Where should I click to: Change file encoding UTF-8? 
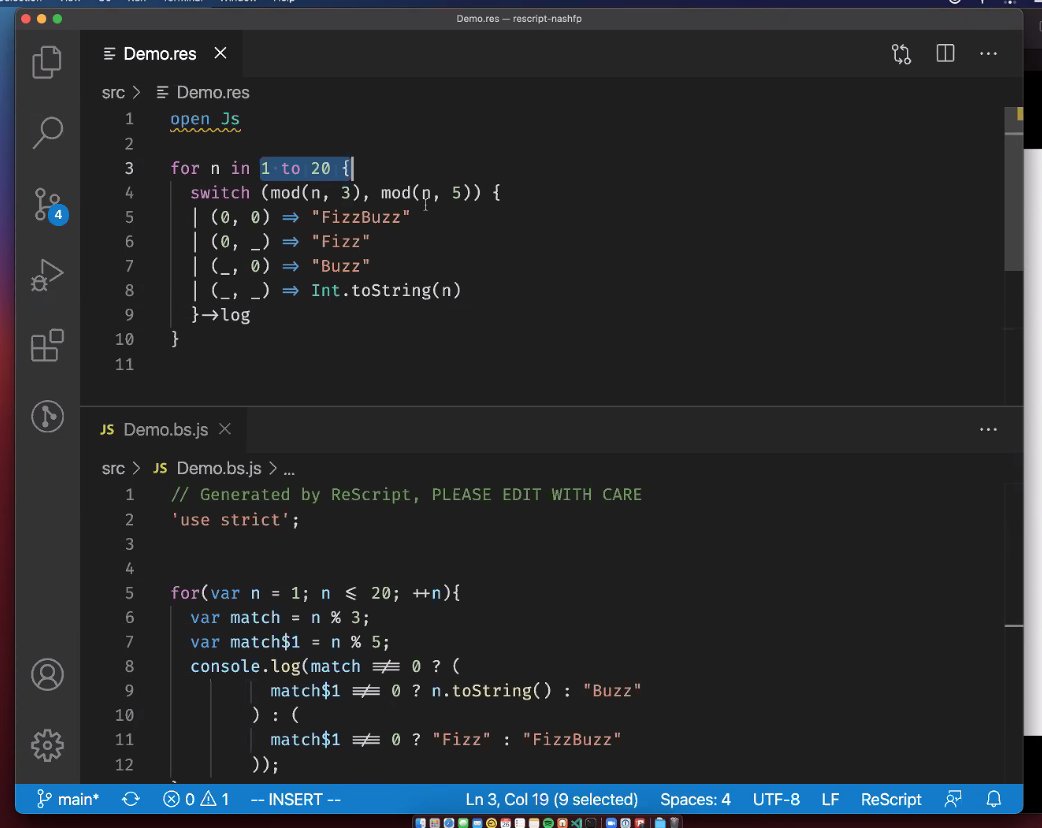[x=776, y=799]
